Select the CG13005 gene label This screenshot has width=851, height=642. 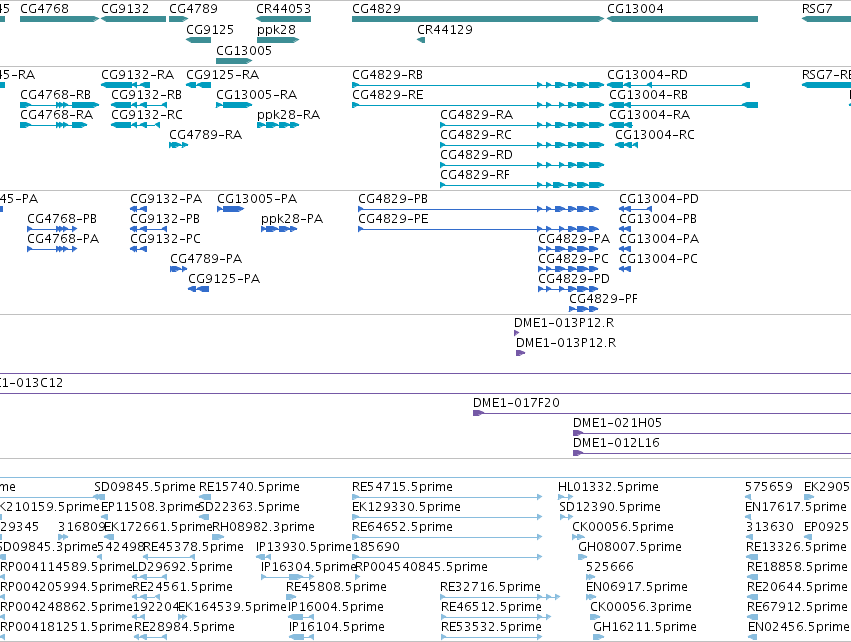pyautogui.click(x=244, y=50)
